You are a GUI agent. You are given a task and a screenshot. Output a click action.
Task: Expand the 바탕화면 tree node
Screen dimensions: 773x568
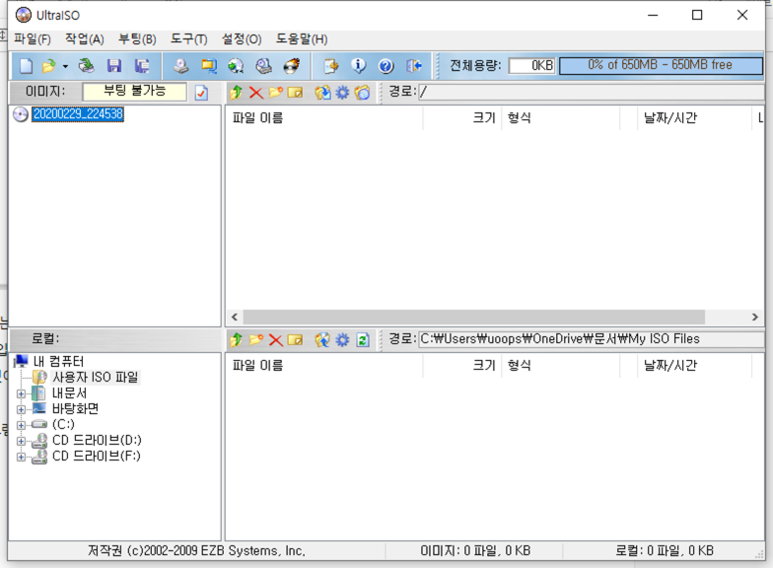[x=21, y=409]
